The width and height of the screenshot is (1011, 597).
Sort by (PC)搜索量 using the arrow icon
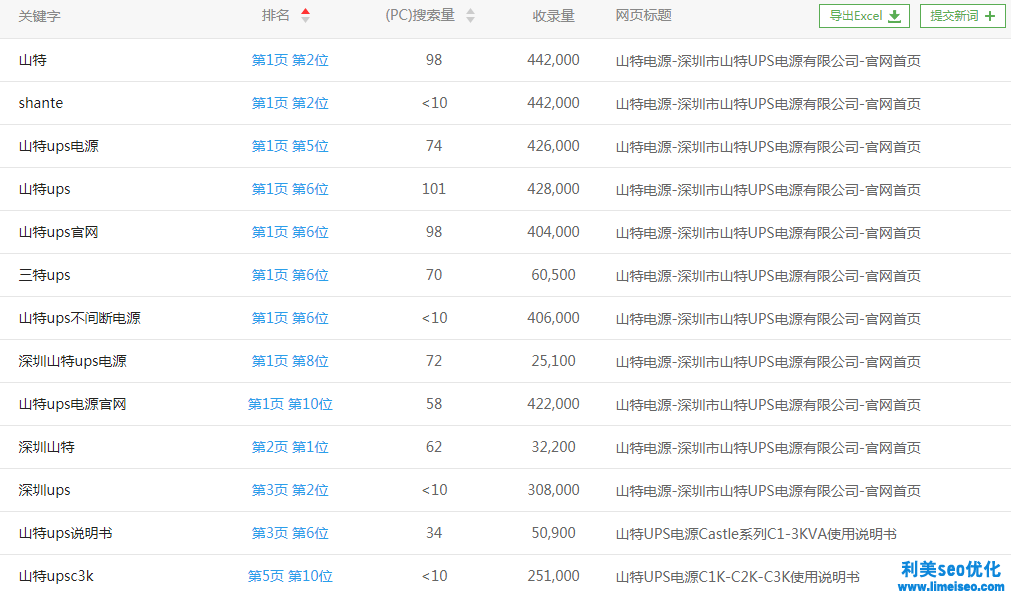471,15
